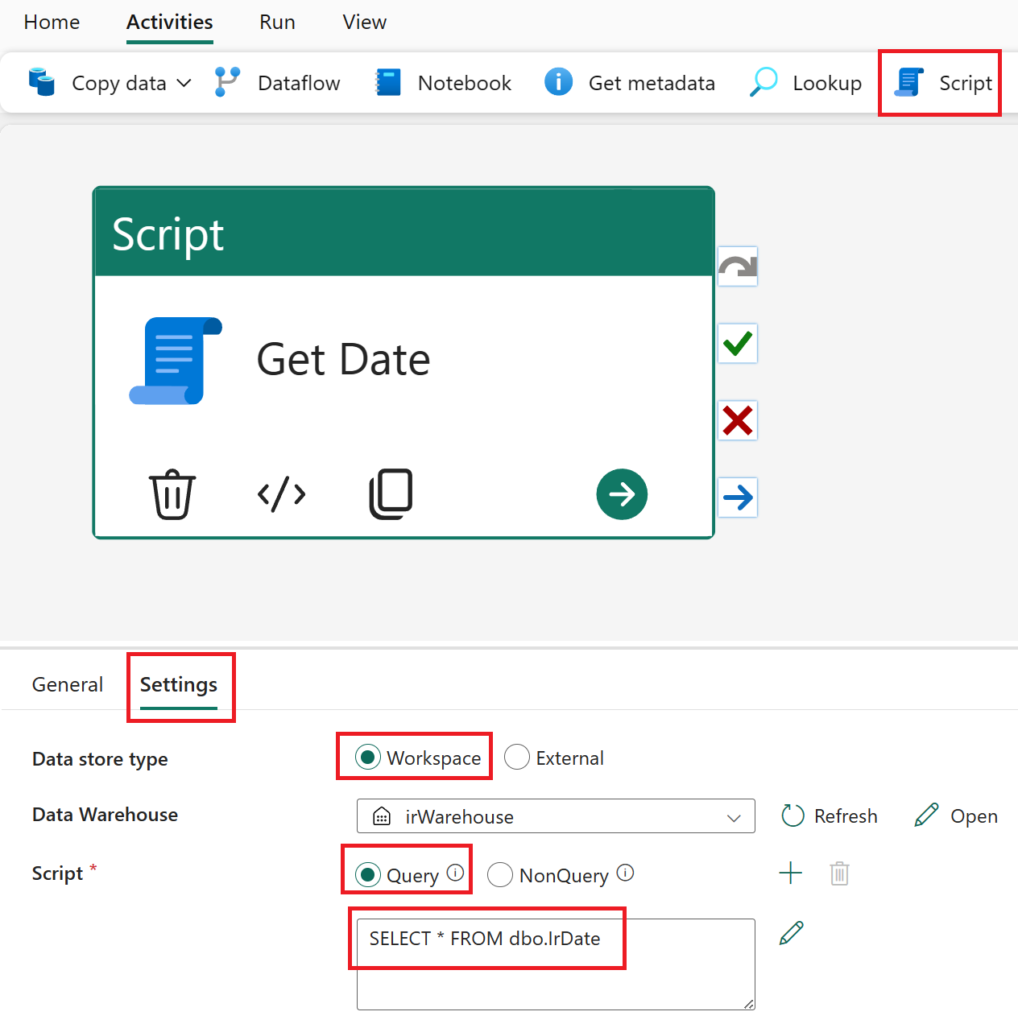Viewport: 1018px width, 1024px height.
Task: Switch to the General tab
Action: coord(67,684)
